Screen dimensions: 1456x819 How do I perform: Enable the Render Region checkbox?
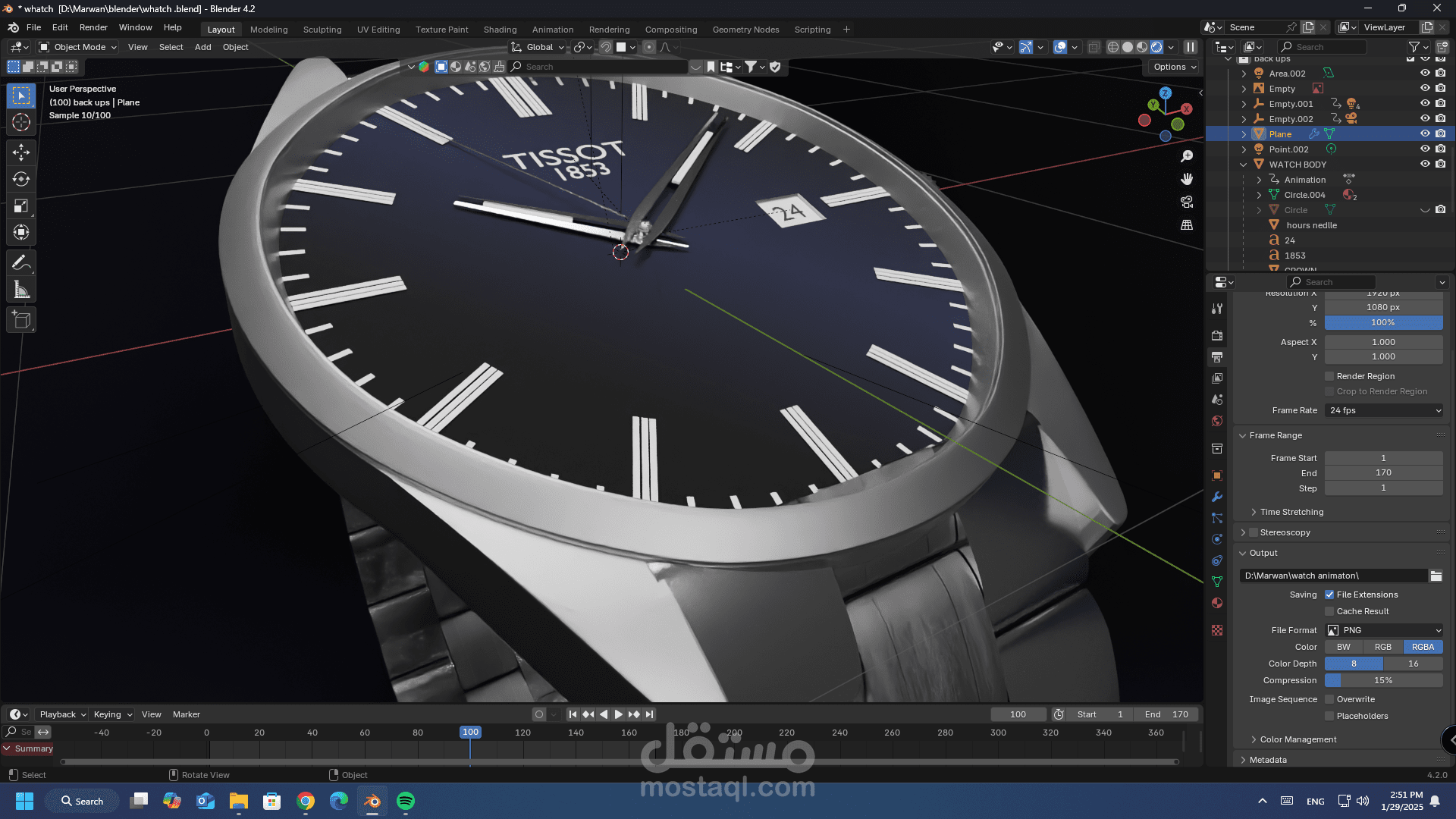[1329, 376]
